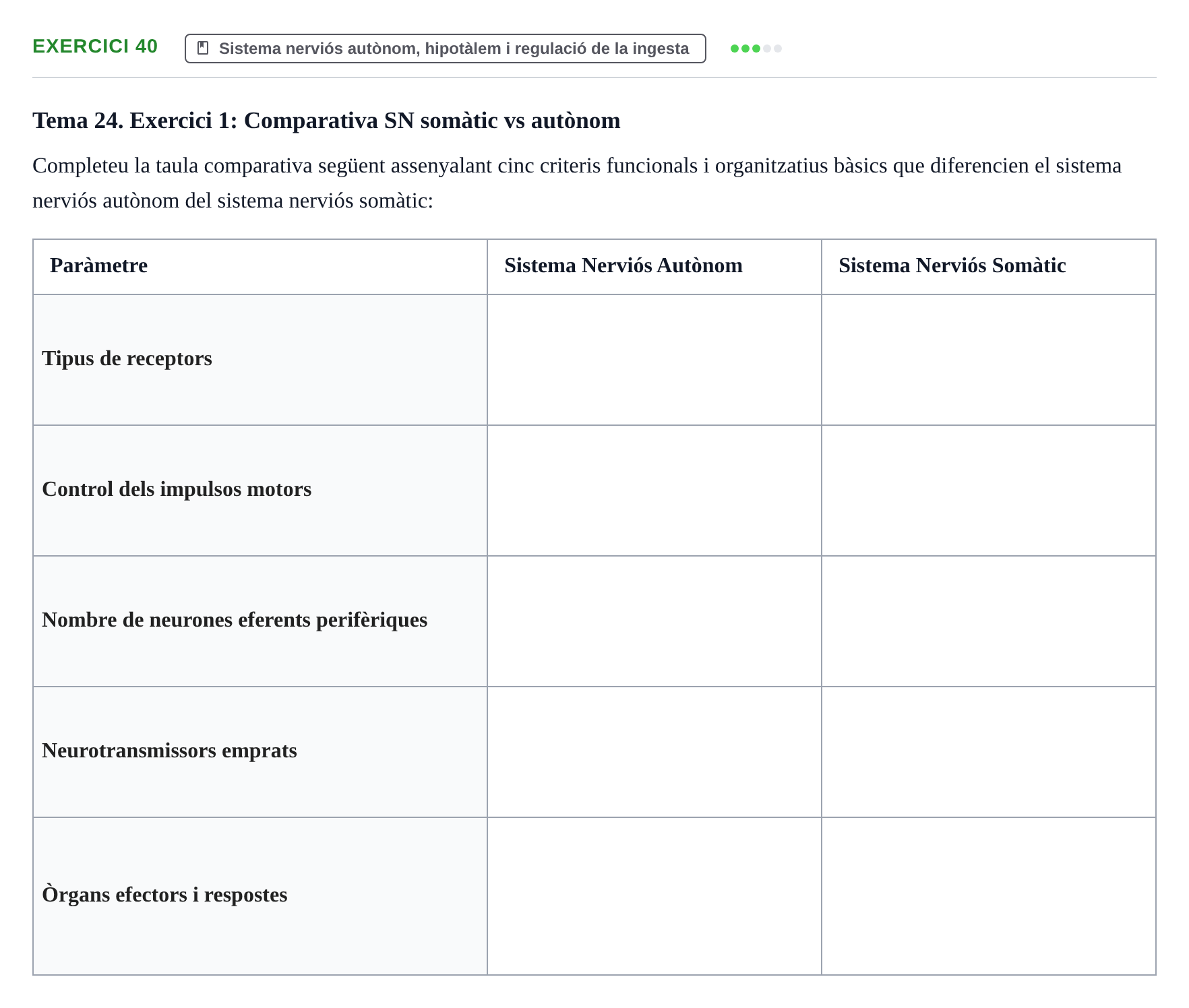Click the 'Completeu la taula comparativa' instruction text
The image size is (1189, 1008).
coord(577,183)
